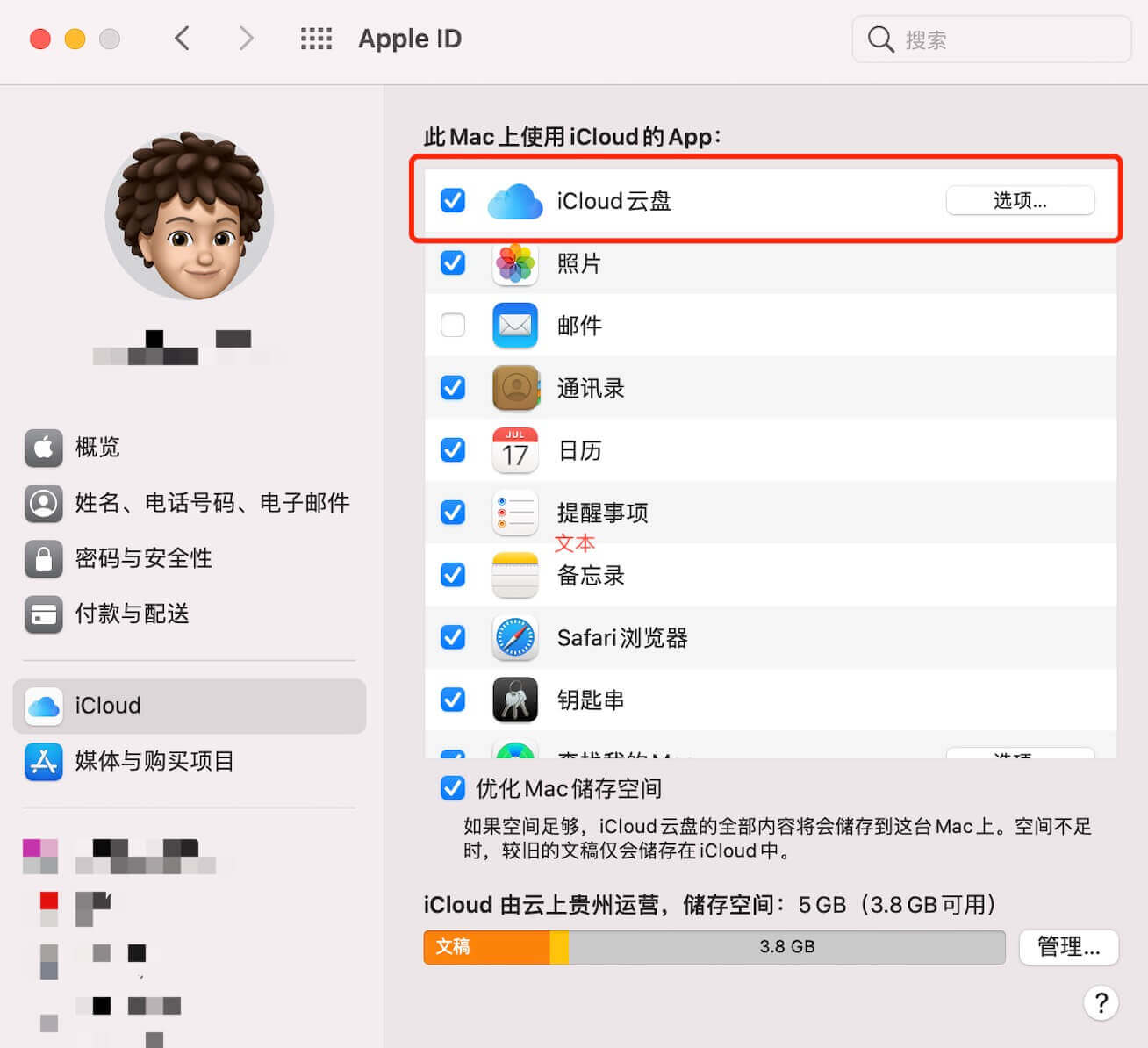This screenshot has height=1048, width=1148.
Task: Click the orange 文稿 storage bar segment
Action: click(x=487, y=947)
